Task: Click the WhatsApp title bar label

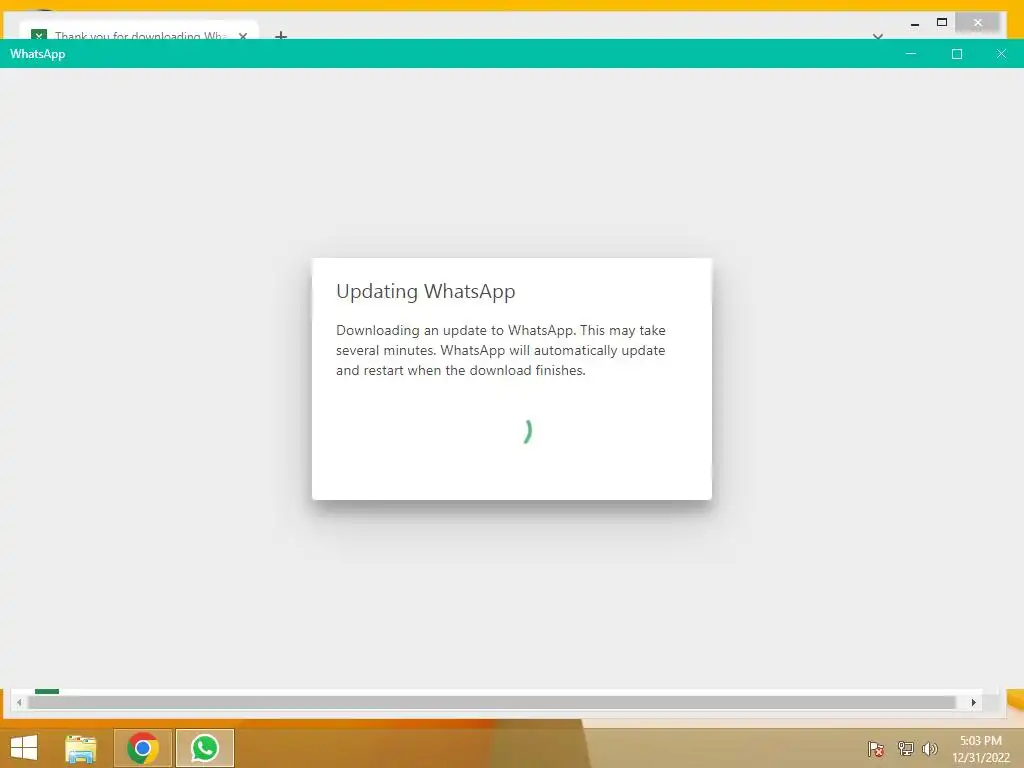Action: pos(37,54)
